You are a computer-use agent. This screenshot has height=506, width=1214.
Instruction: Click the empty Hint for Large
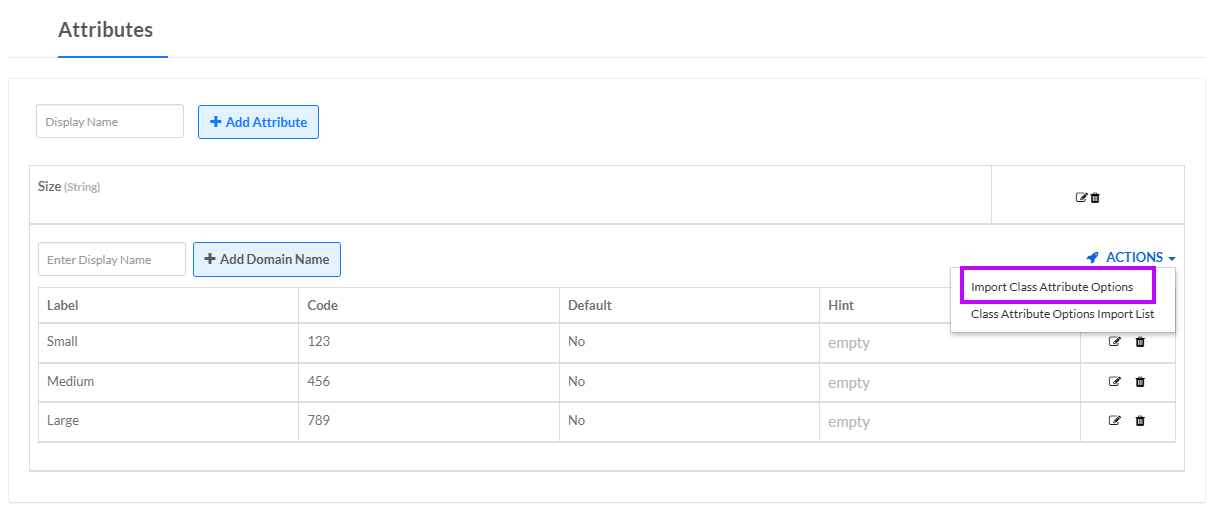pyautogui.click(x=849, y=422)
